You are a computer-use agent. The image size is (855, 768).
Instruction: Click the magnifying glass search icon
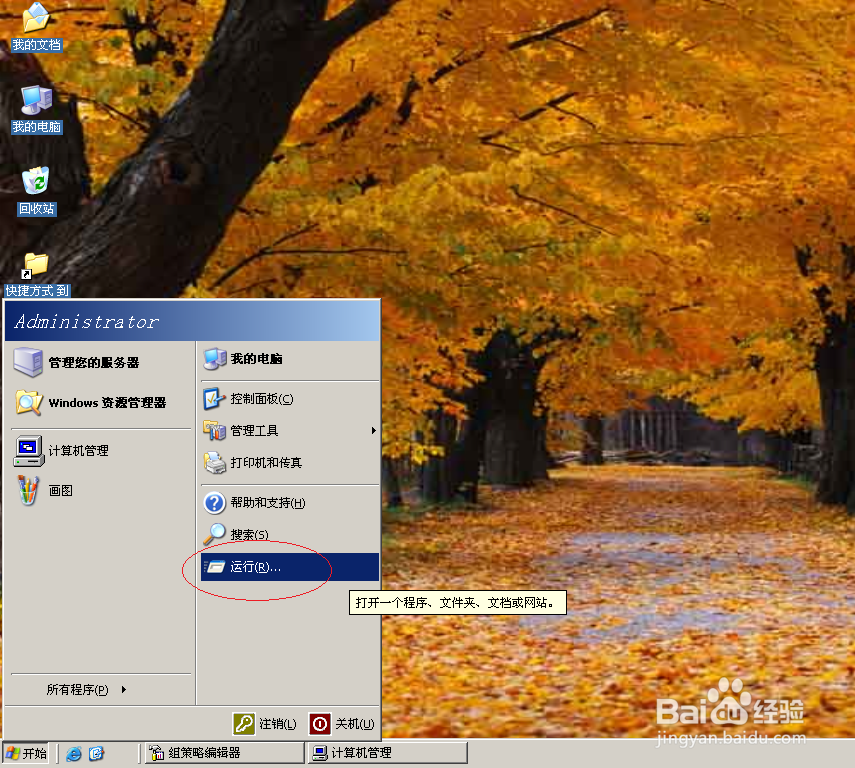(x=214, y=534)
